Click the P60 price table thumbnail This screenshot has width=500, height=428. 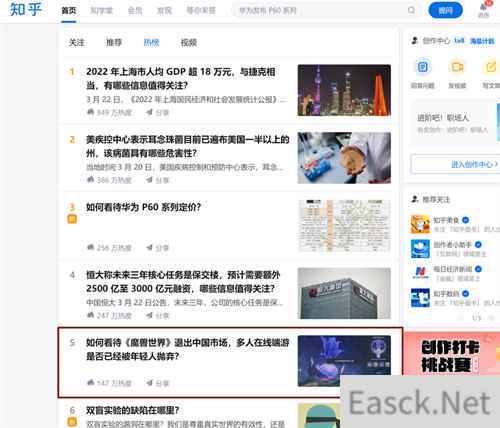344,226
